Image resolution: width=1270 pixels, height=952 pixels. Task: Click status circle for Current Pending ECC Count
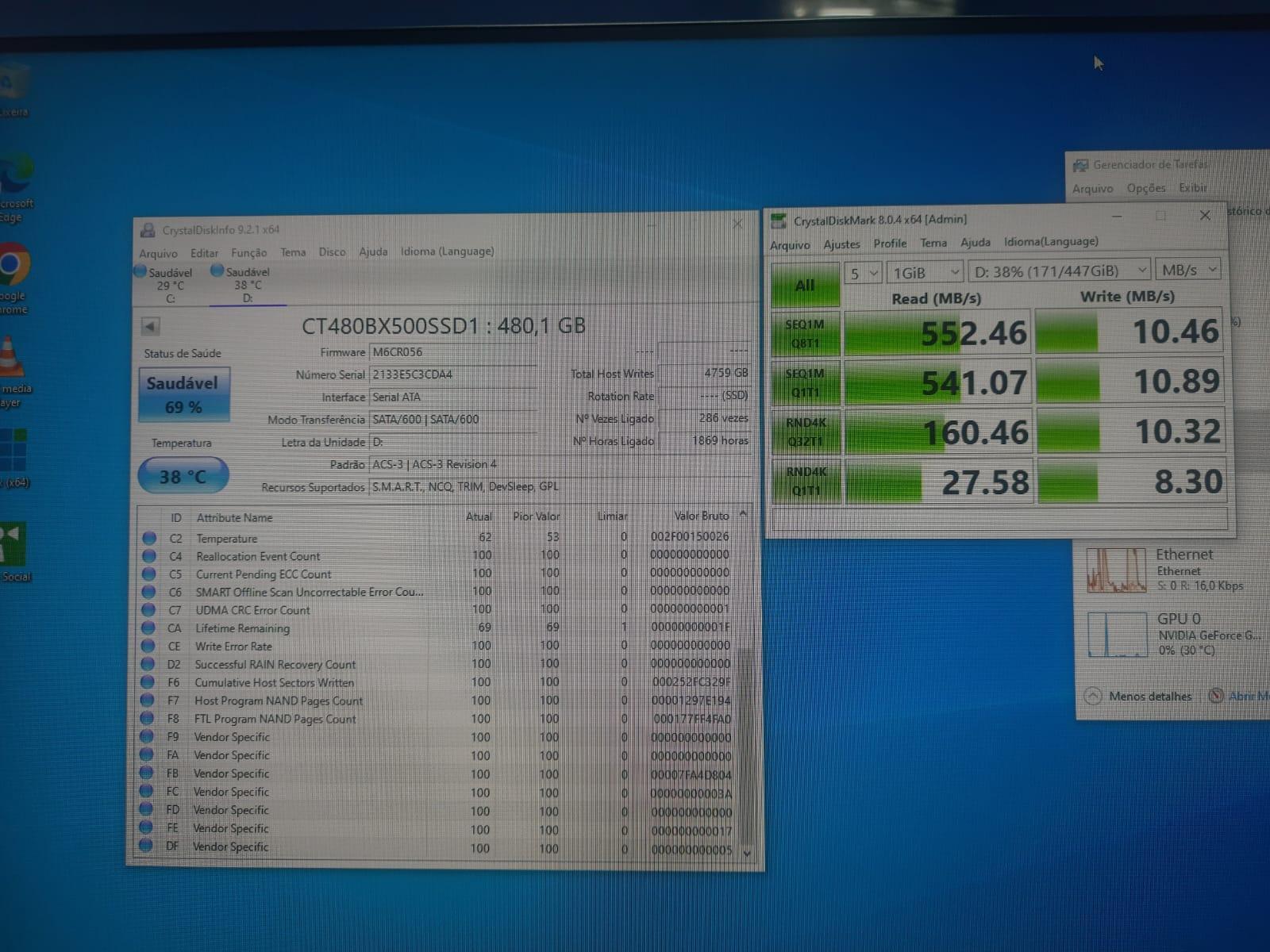point(148,574)
